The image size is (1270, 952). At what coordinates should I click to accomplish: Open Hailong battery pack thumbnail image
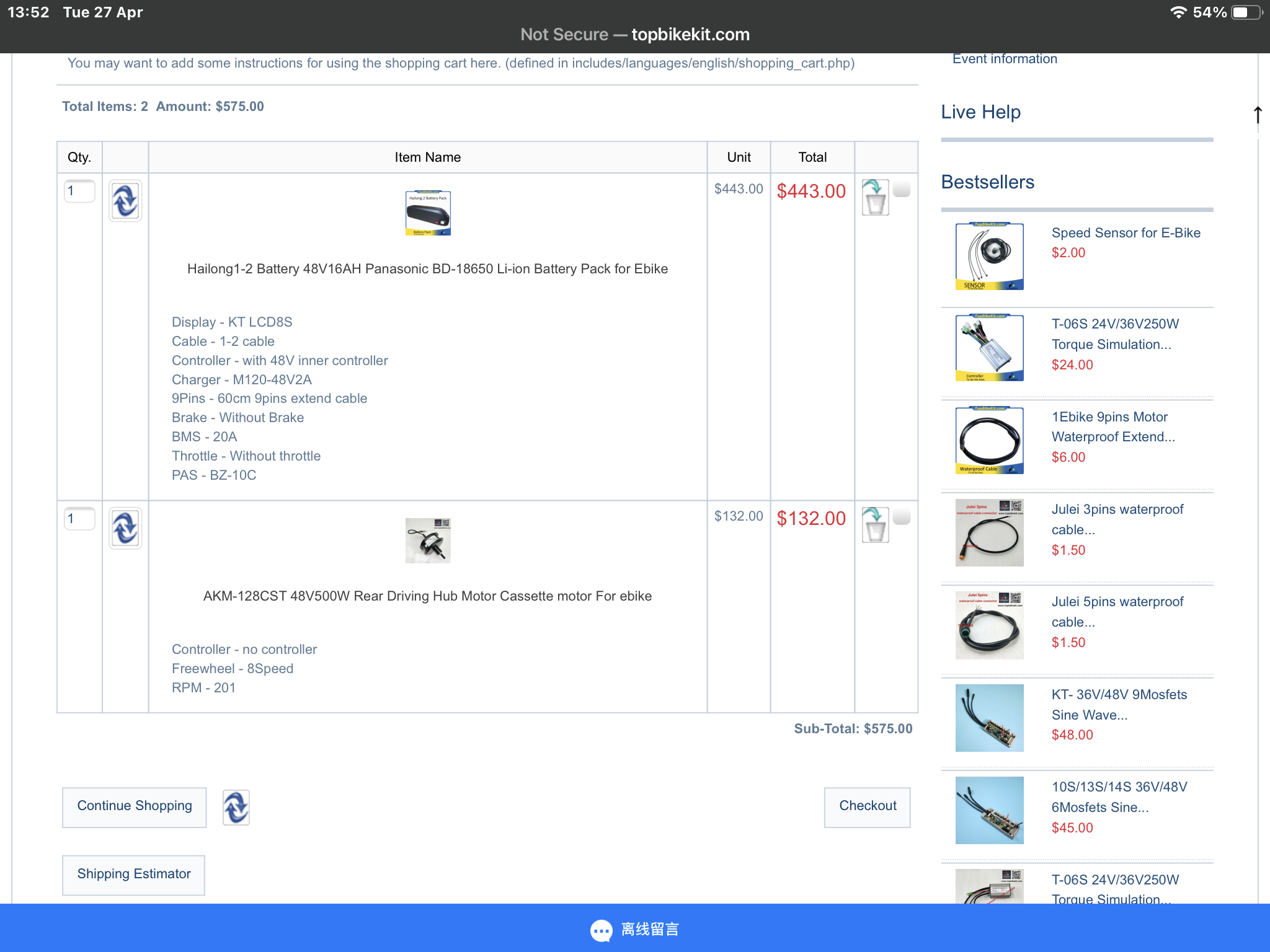tap(428, 213)
